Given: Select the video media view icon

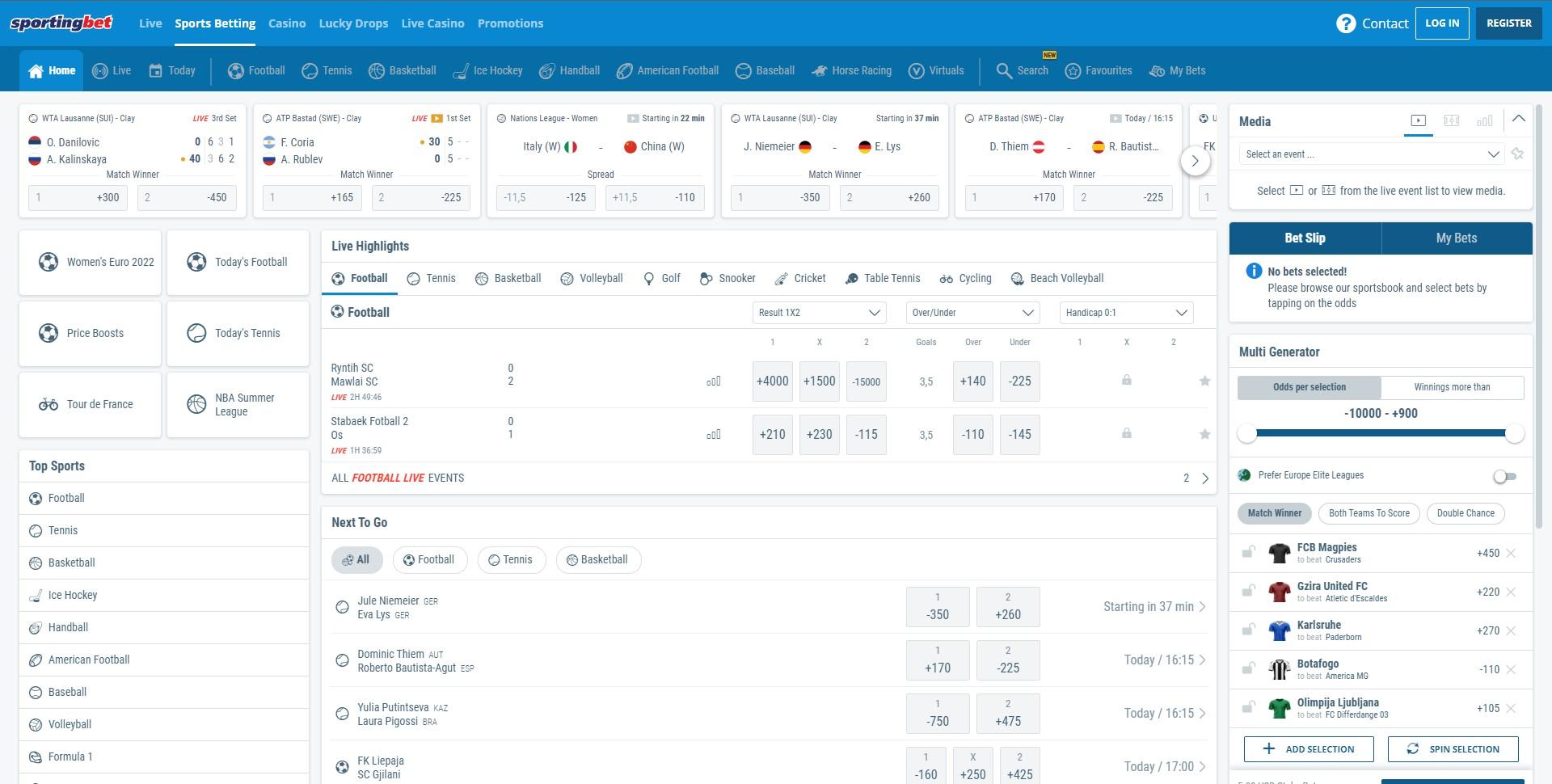Looking at the screenshot, I should click(1418, 120).
